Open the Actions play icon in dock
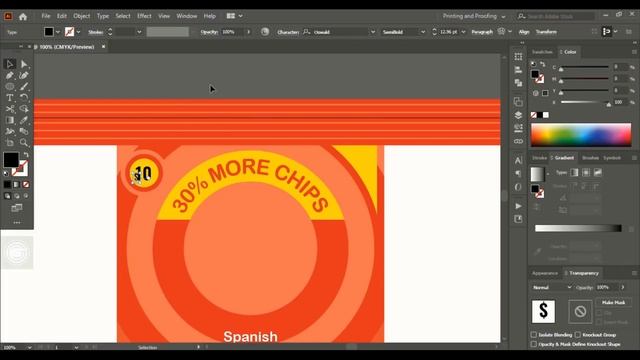 click(x=518, y=206)
